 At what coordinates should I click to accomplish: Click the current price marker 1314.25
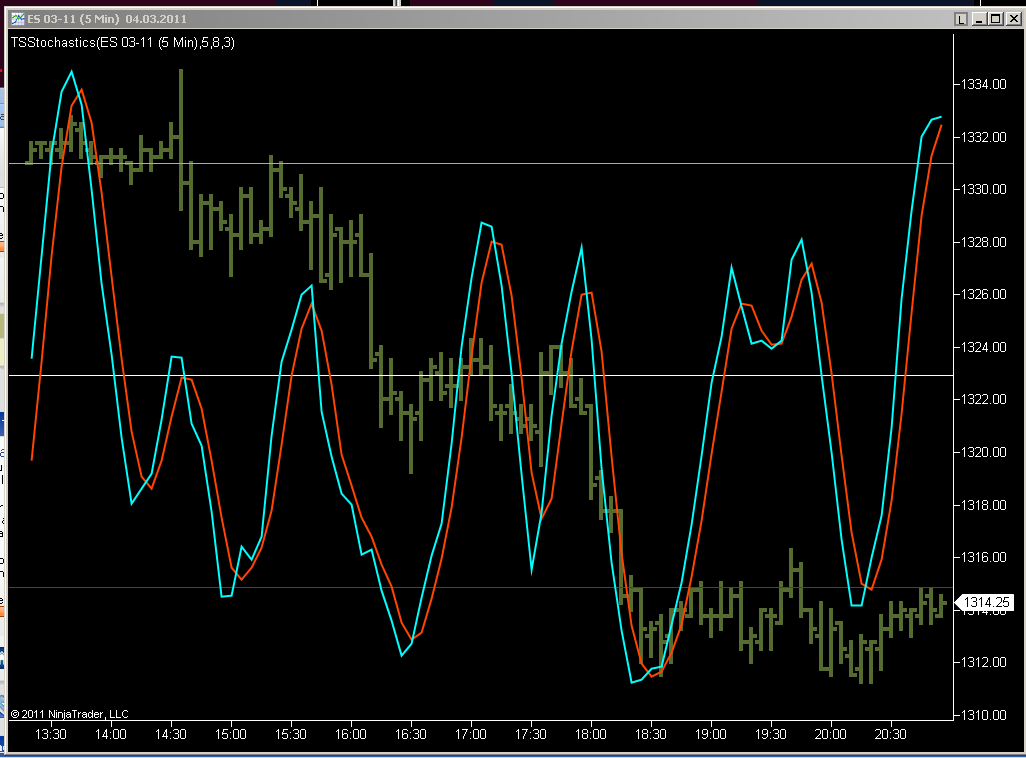[985, 602]
